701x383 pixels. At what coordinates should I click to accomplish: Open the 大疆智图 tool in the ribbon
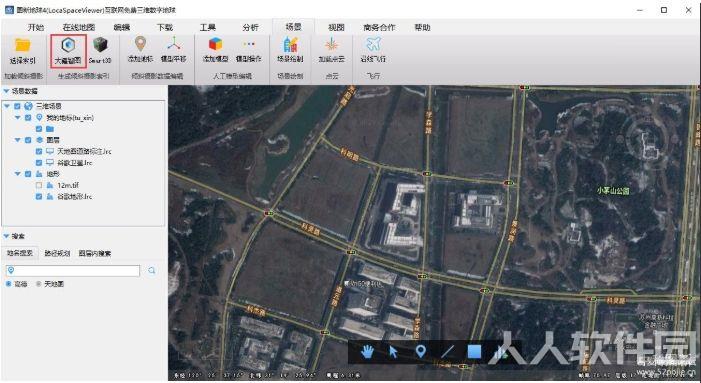(68, 51)
